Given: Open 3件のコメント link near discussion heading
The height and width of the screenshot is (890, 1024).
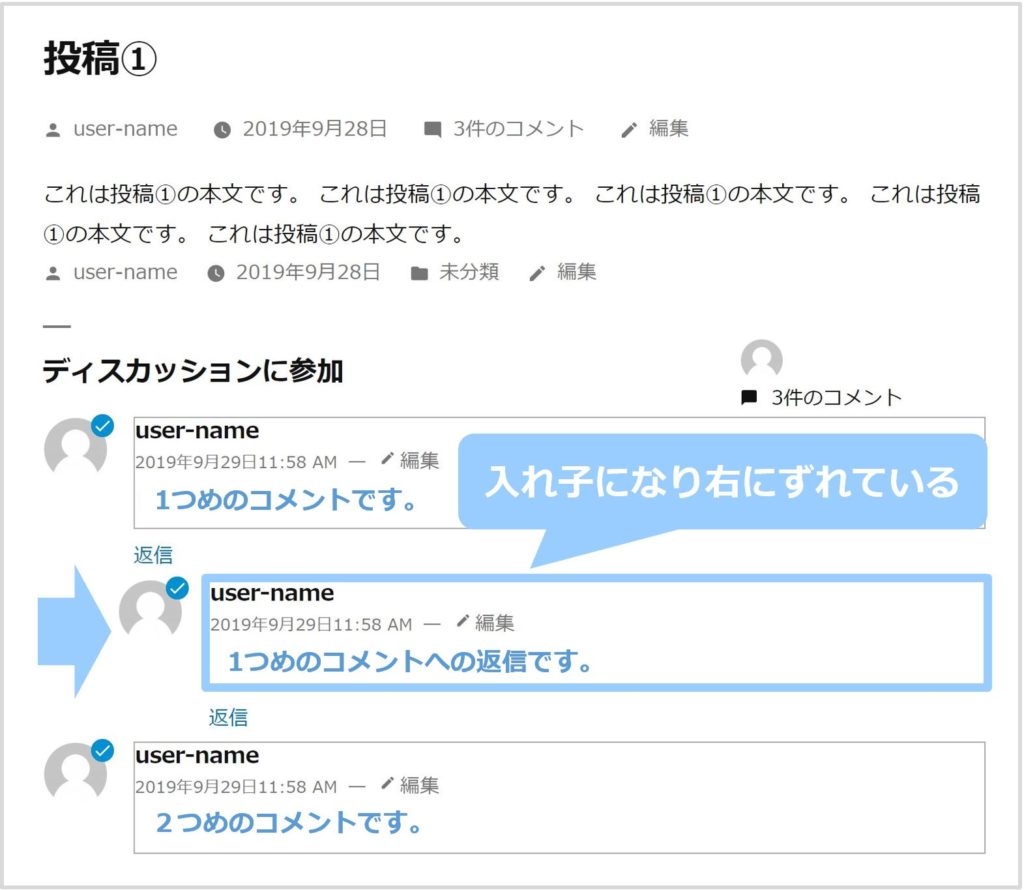Looking at the screenshot, I should [837, 397].
